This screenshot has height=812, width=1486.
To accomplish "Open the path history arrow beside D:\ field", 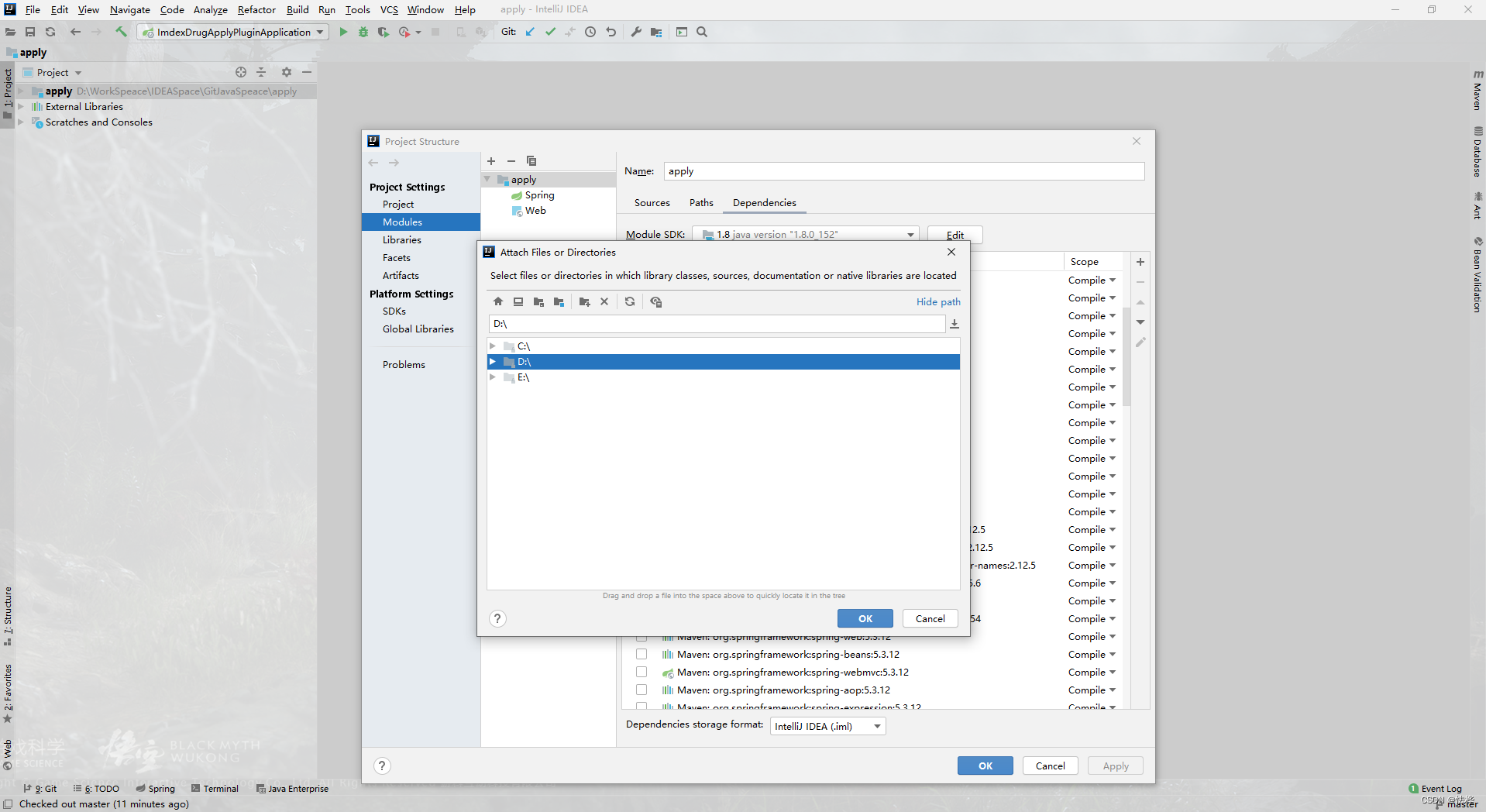I will [955, 324].
